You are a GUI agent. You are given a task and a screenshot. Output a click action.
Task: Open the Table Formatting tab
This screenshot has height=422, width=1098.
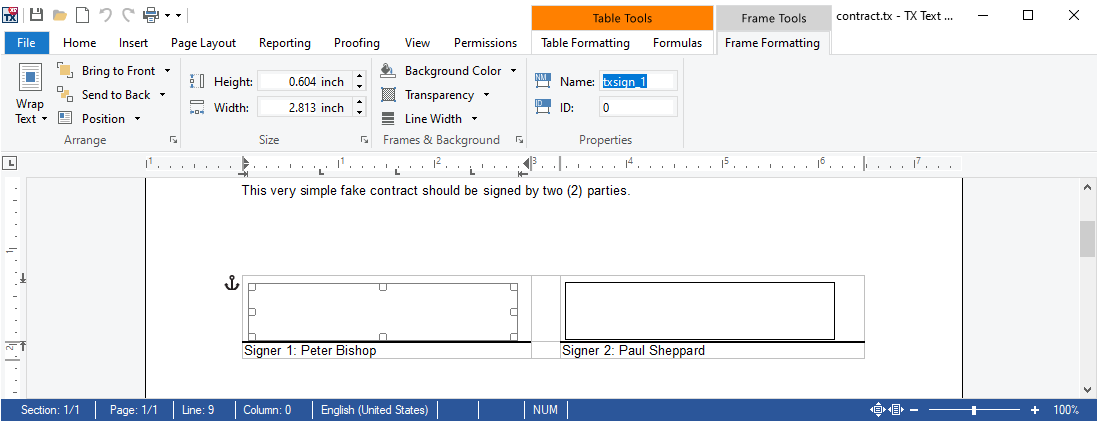coord(585,43)
